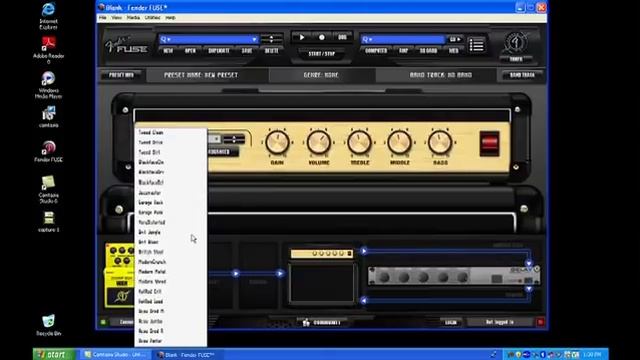Screen dimensions: 640x360
Task: Click the DUPLICATE preset button
Action: click(x=219, y=51)
